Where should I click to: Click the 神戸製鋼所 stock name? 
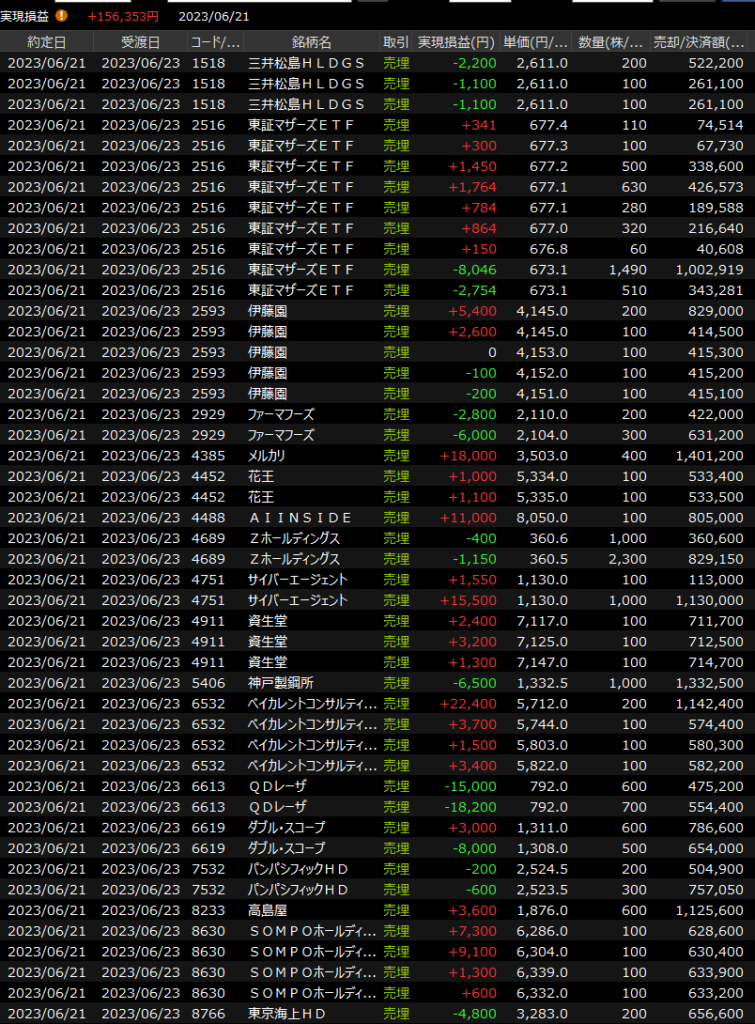click(x=282, y=683)
